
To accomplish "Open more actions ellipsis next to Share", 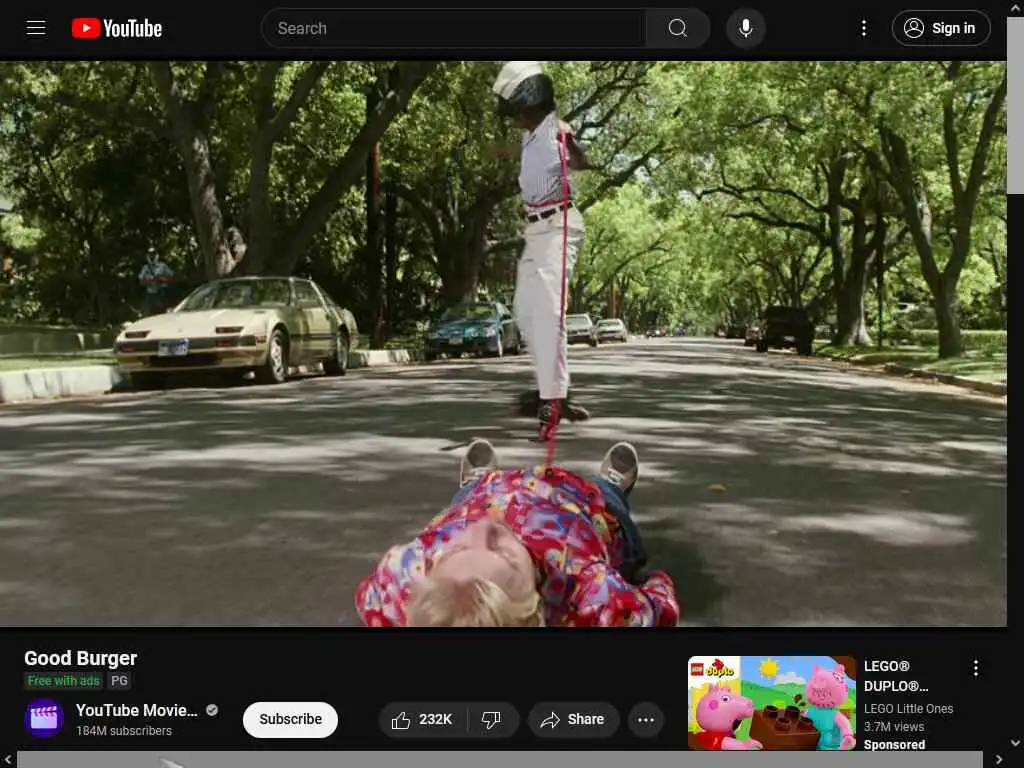I will coord(646,720).
